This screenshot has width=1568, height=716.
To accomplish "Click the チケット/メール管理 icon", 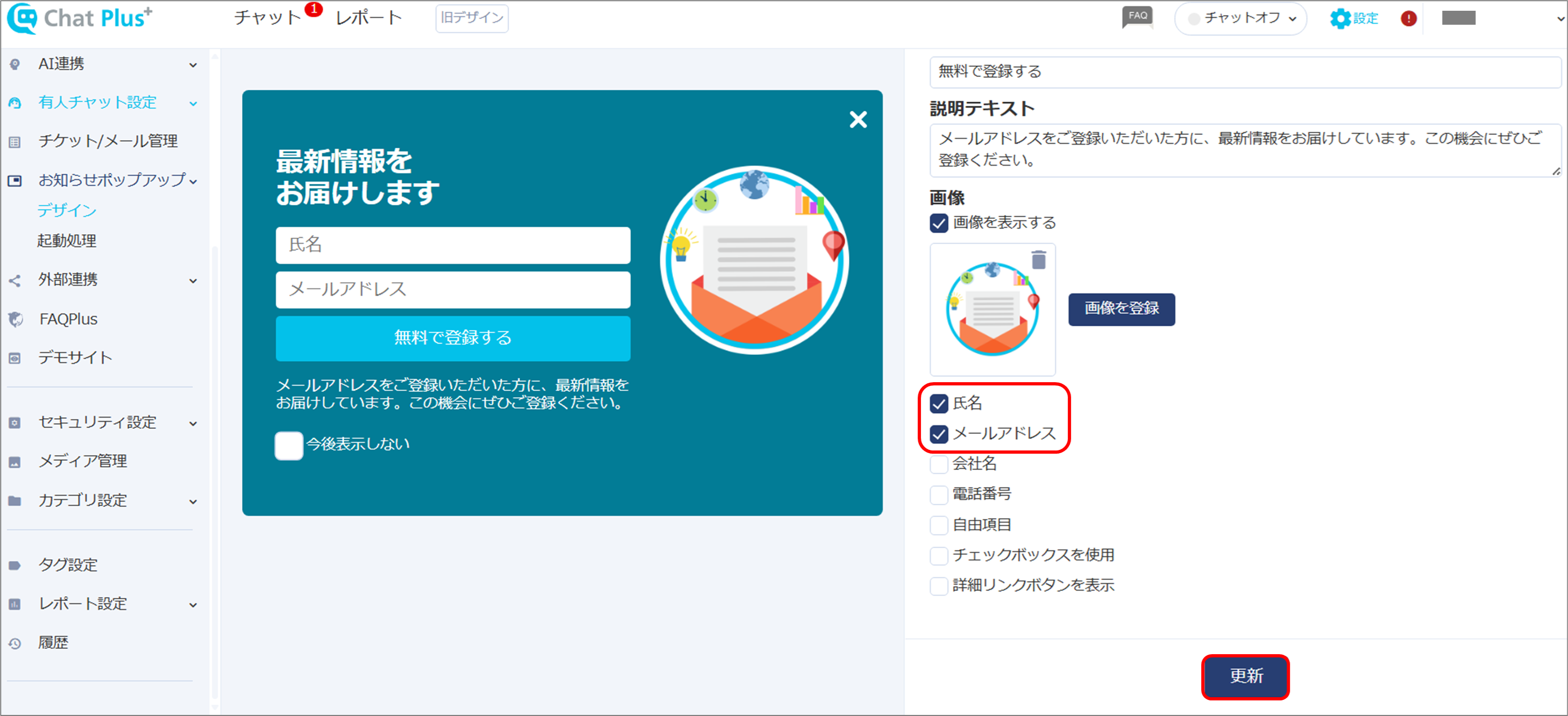I will point(15,142).
